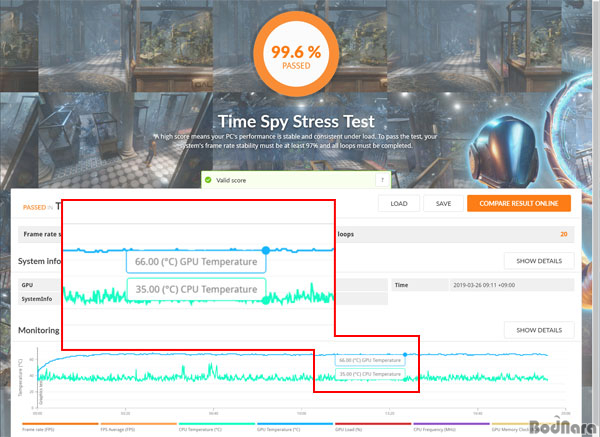The image size is (600, 437).
Task: Click the GPU row label in System info
Action: click(x=27, y=285)
